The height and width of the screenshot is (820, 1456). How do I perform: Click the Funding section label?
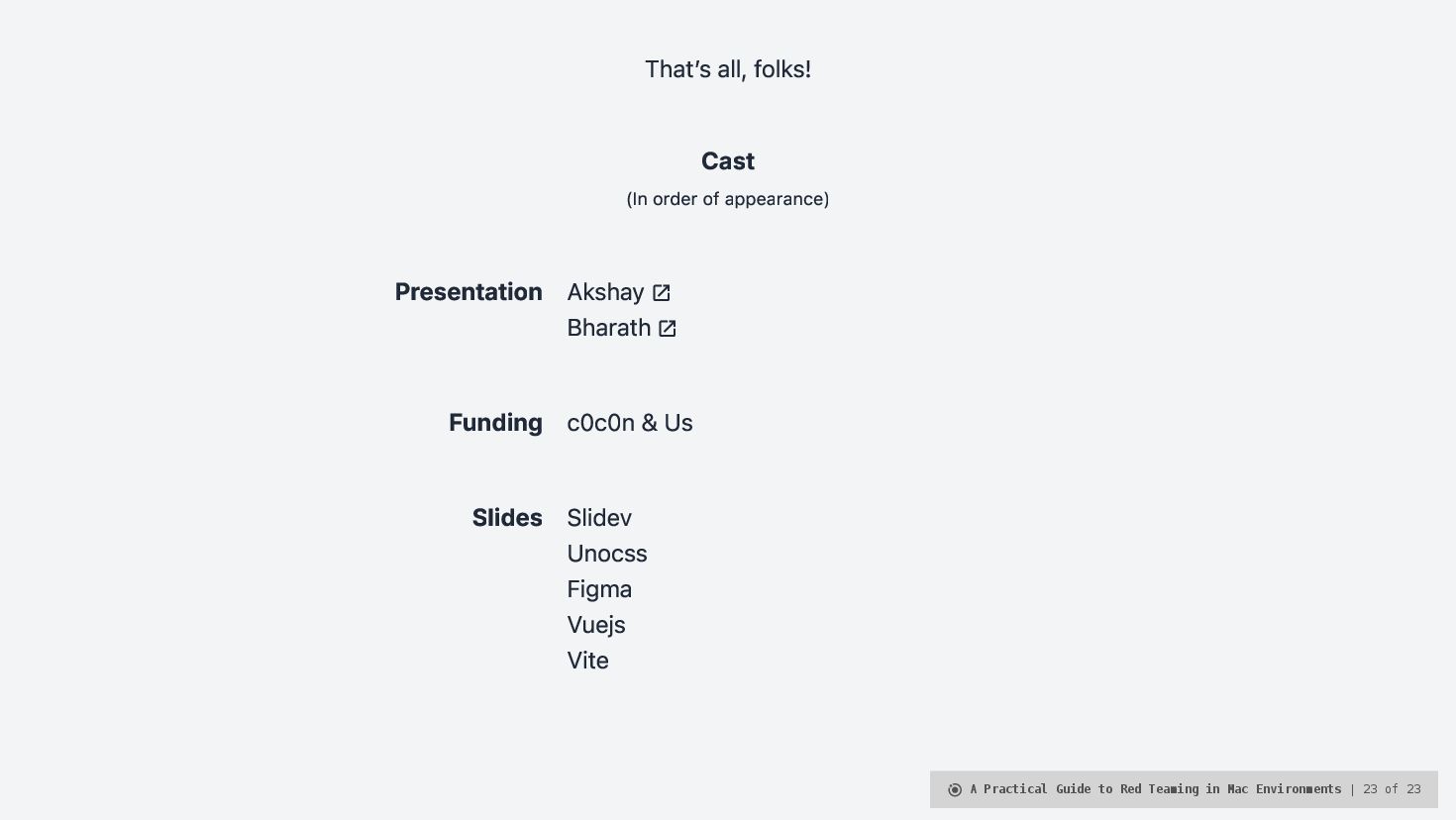click(495, 423)
